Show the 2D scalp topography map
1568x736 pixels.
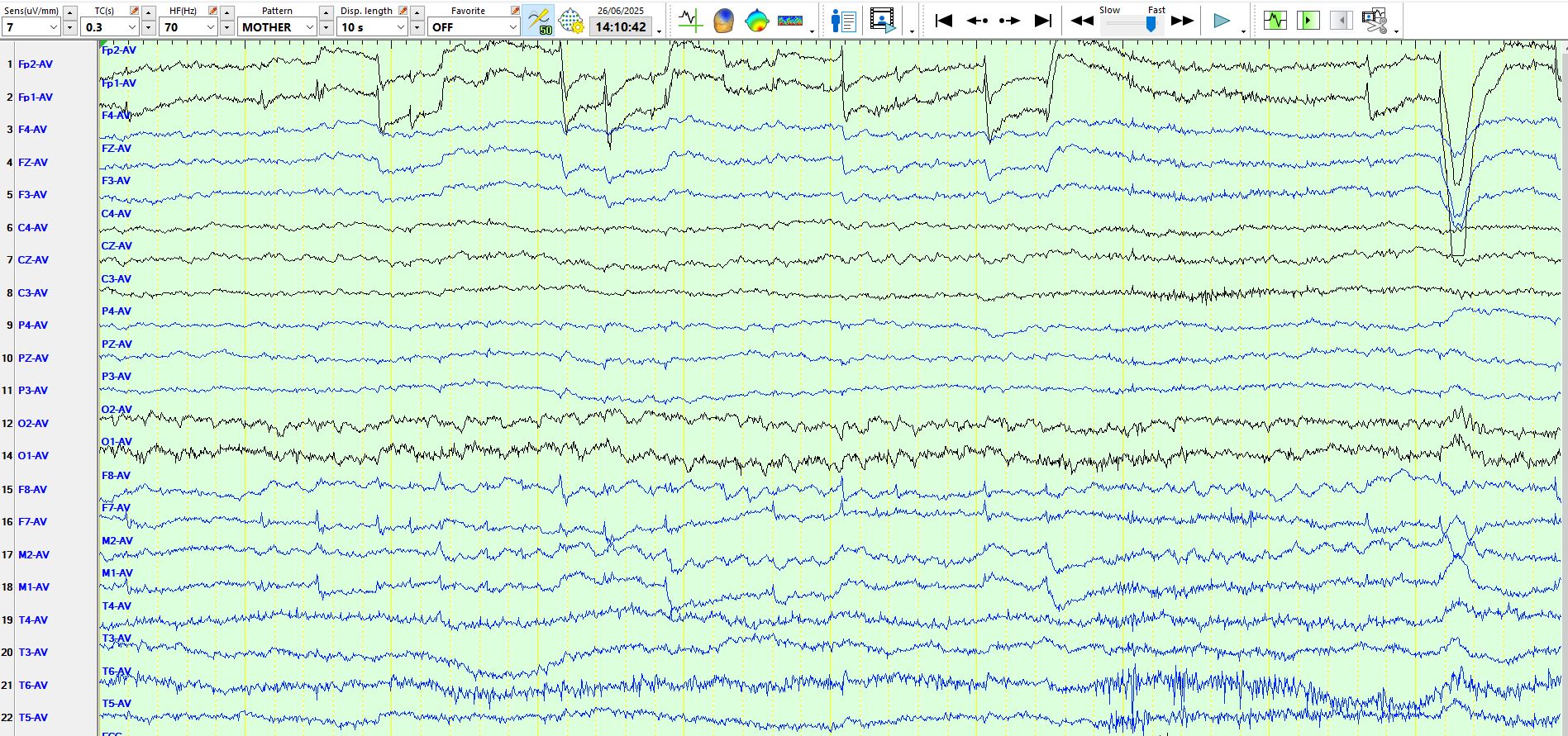(756, 21)
